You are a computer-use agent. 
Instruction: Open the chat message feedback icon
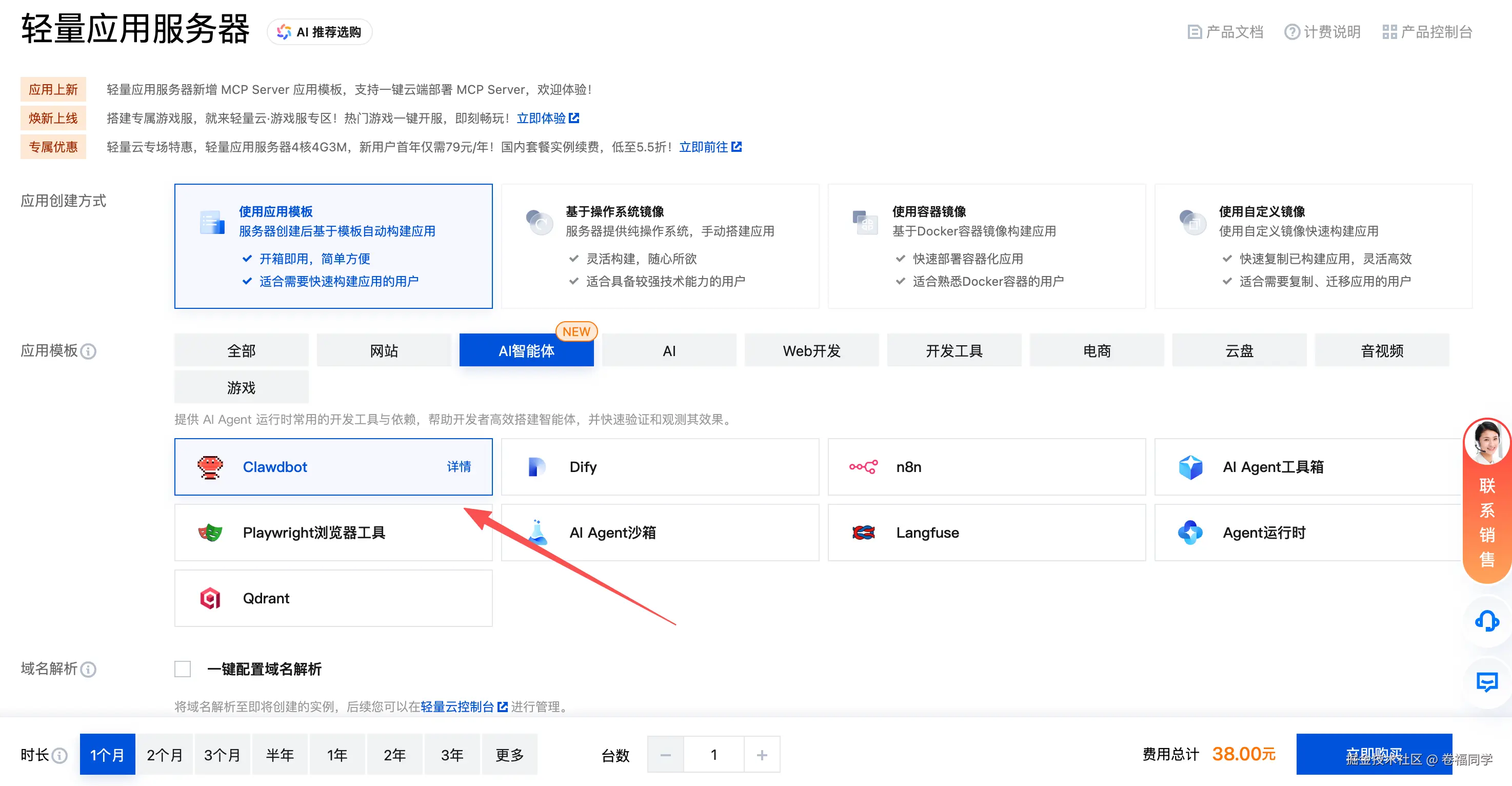pyautogui.click(x=1486, y=682)
